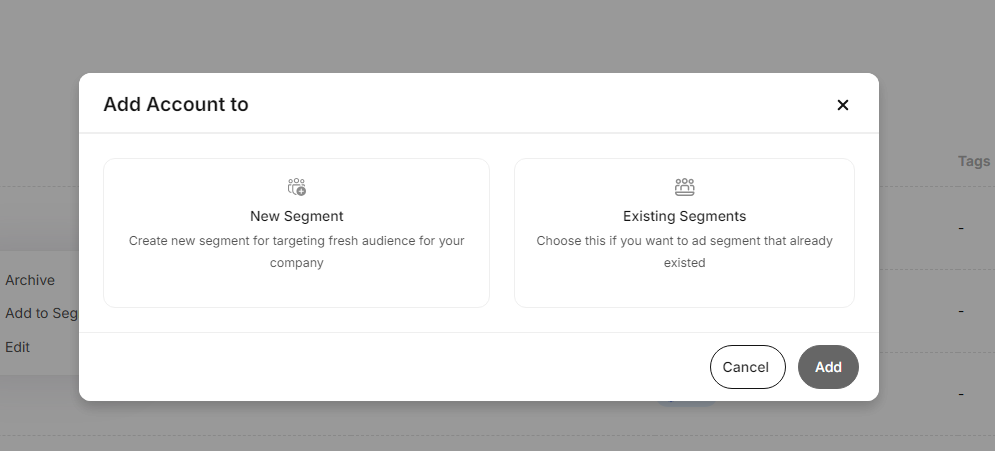Viewport: 995px width, 451px height.
Task: Choose Add to Segment menu entry
Action: (x=41, y=313)
